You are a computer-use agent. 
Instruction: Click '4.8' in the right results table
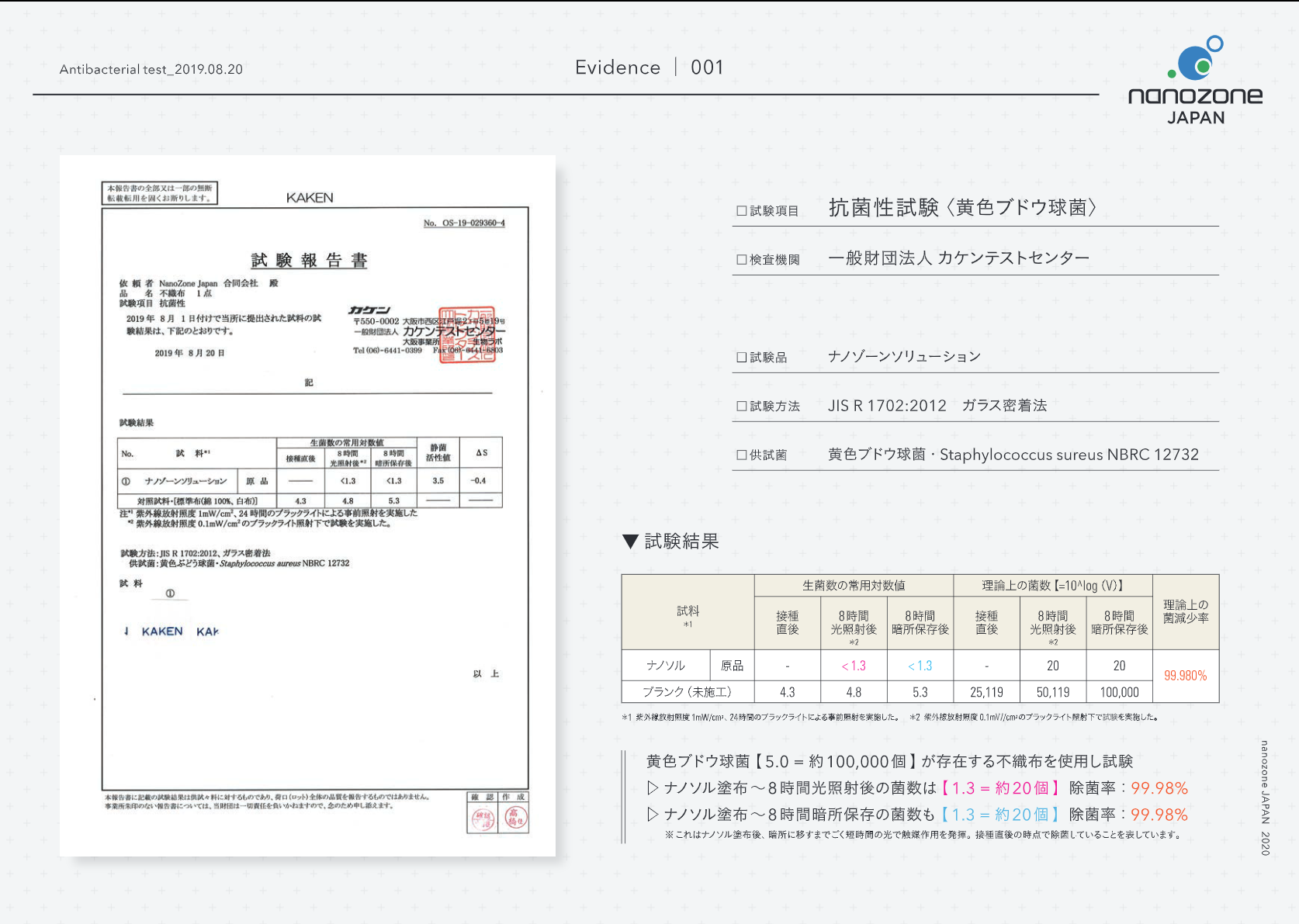coord(854,692)
